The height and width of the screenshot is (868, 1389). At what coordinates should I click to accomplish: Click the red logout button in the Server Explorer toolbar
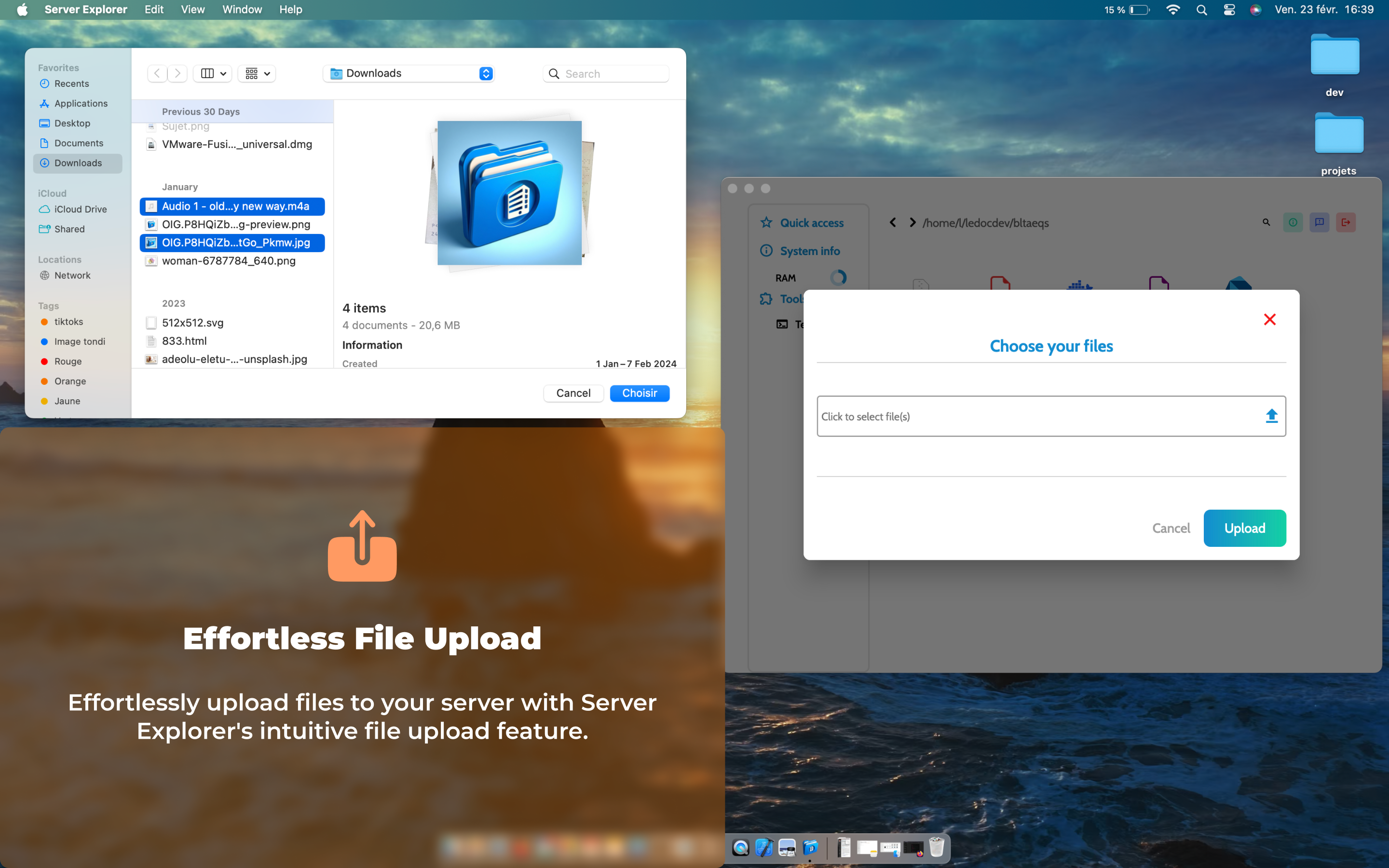point(1346,223)
